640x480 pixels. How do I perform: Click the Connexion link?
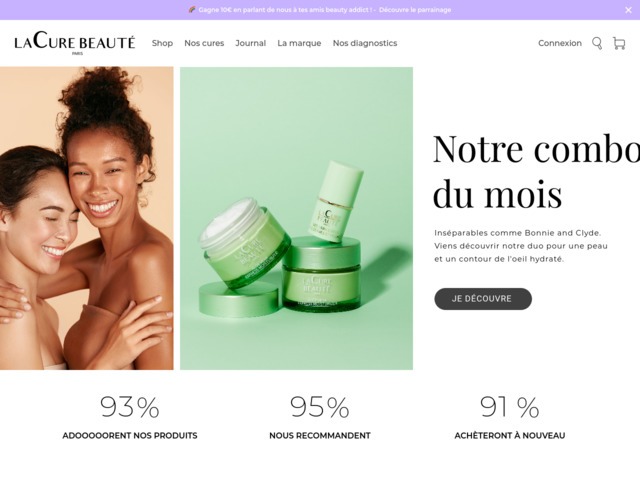[560, 43]
